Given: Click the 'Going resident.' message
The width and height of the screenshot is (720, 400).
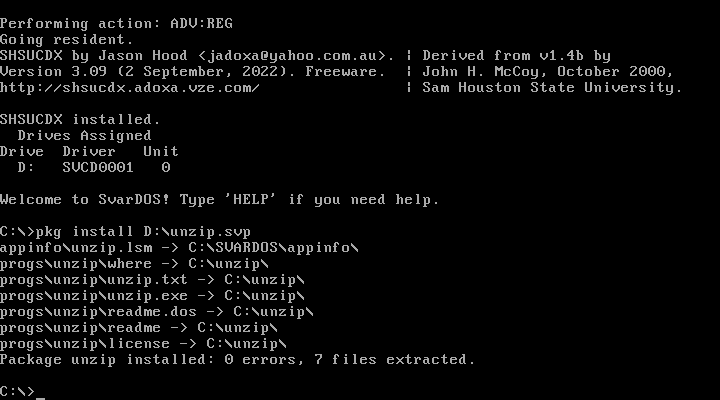Looking at the screenshot, I should pyautogui.click(x=67, y=39).
